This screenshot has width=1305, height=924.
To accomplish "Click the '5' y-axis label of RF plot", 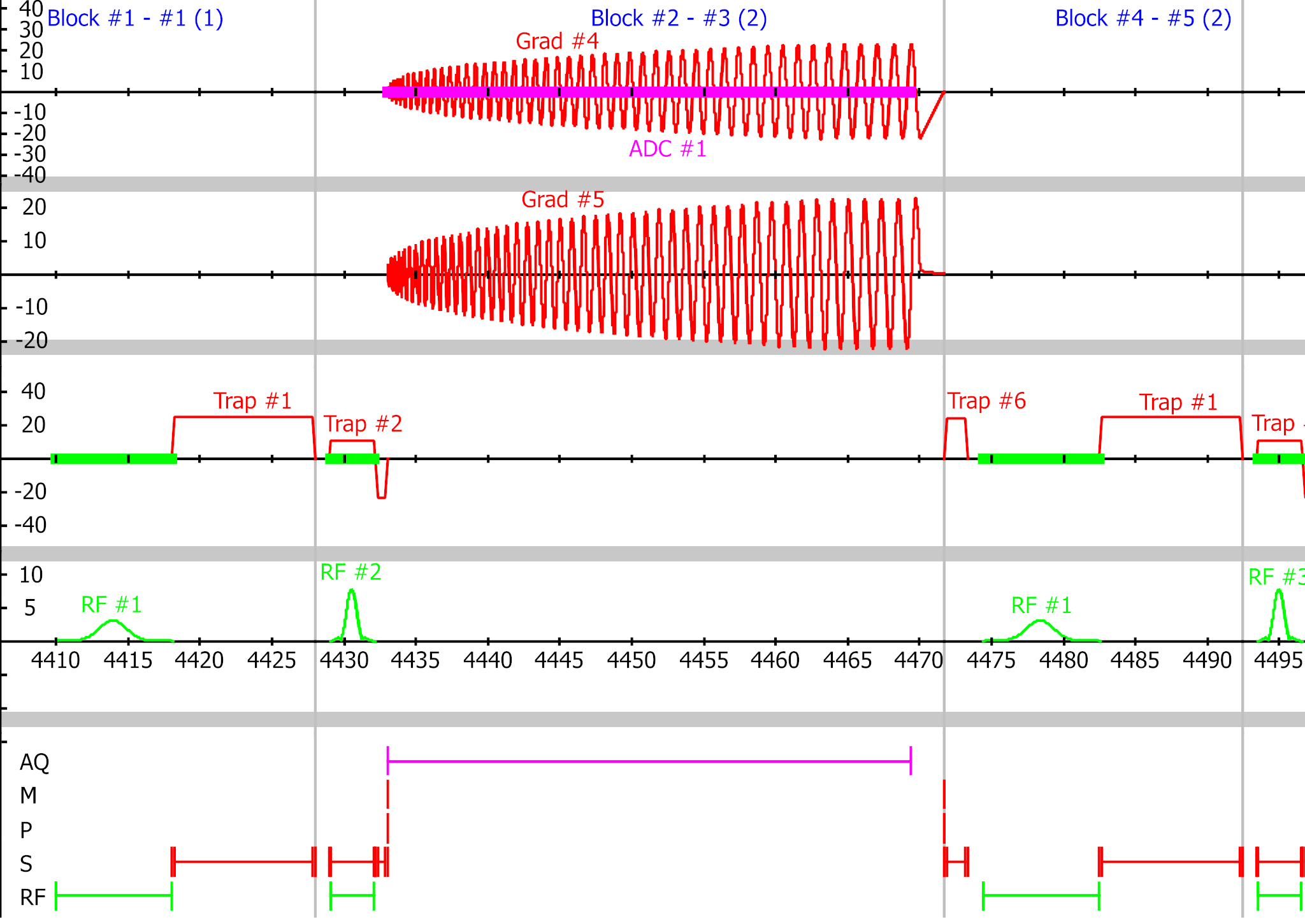I will (30, 608).
